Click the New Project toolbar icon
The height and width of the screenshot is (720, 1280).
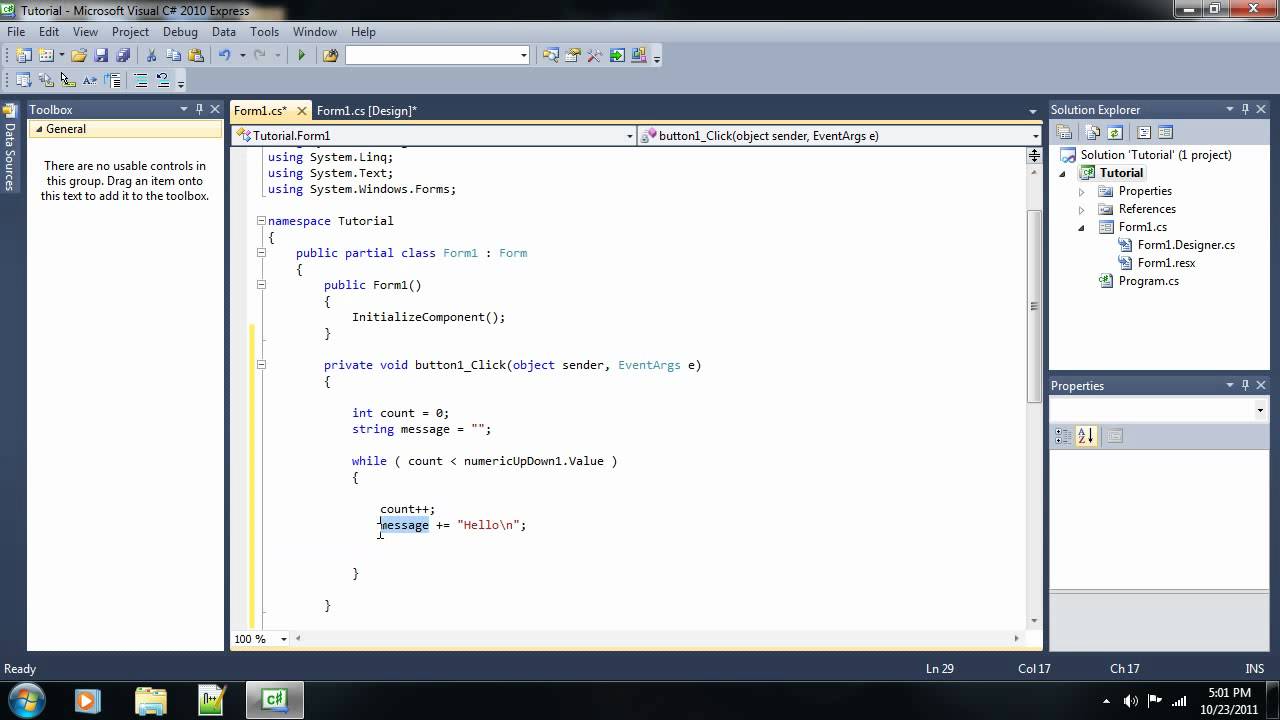click(24, 56)
